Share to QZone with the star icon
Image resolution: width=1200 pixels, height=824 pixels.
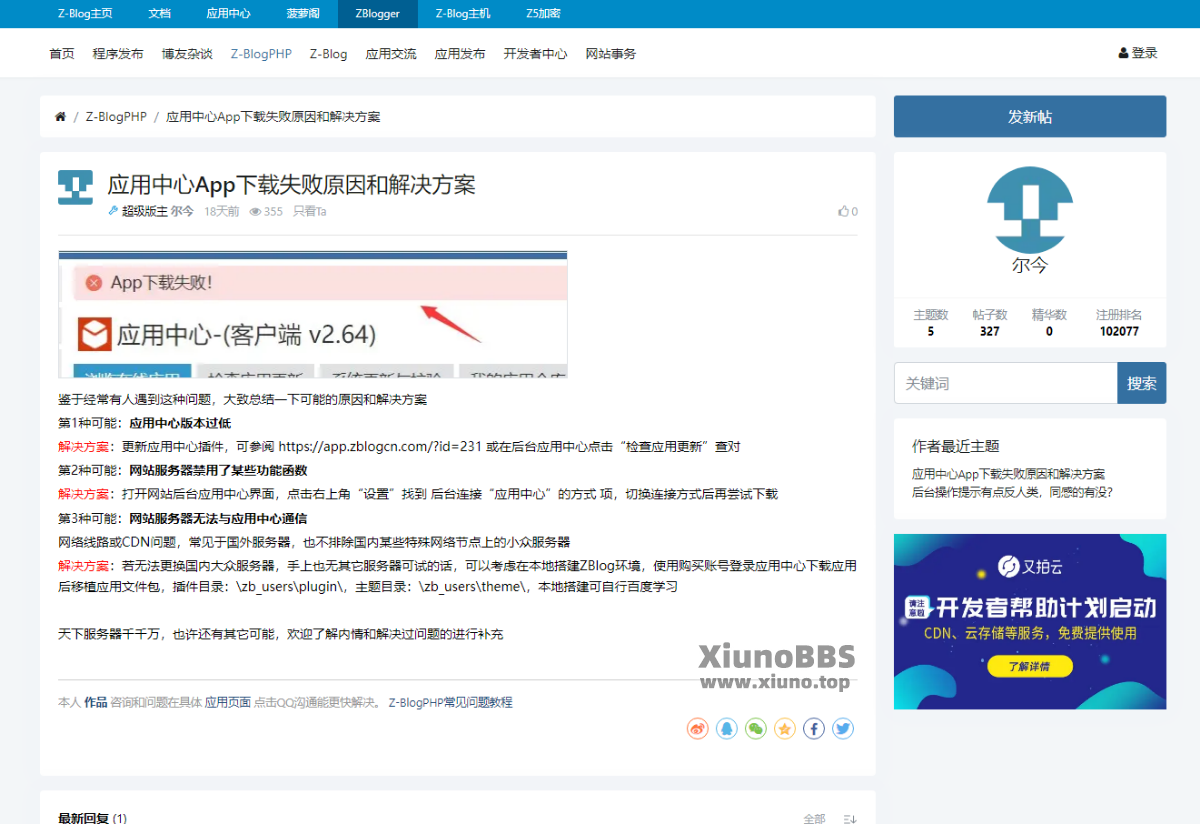785,729
